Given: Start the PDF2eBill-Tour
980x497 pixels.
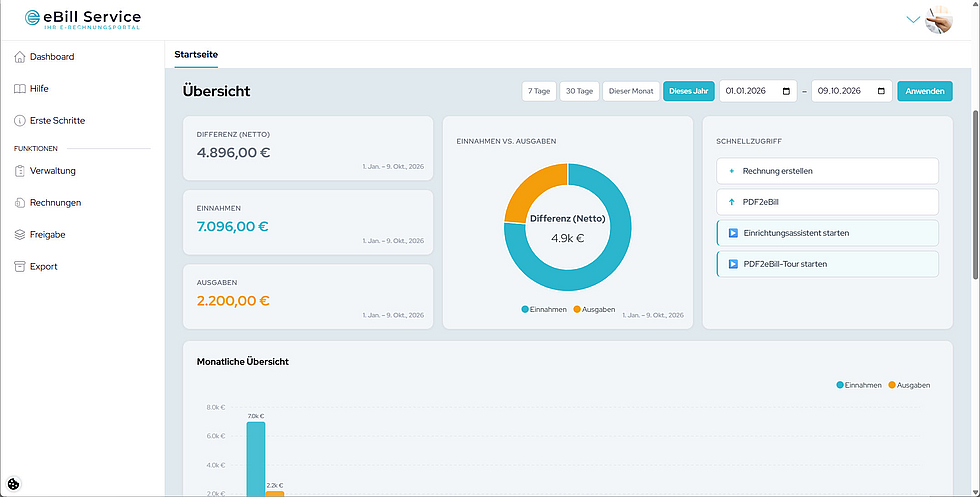Looking at the screenshot, I should coord(828,264).
